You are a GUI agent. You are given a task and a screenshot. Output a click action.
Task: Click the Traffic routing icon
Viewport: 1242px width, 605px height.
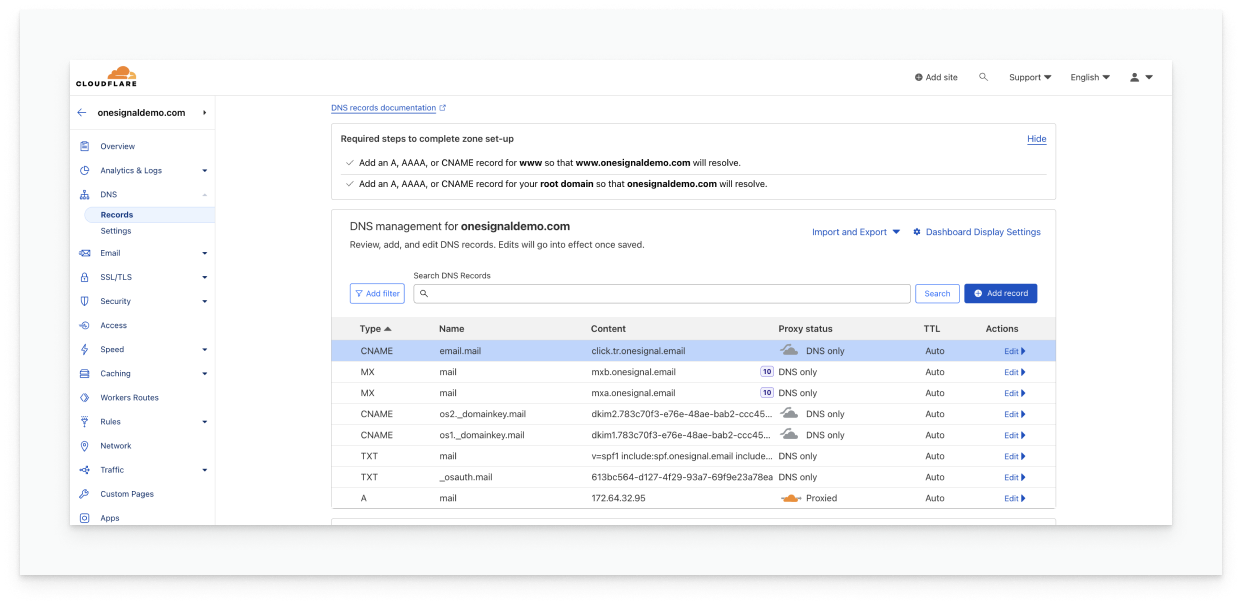85,469
